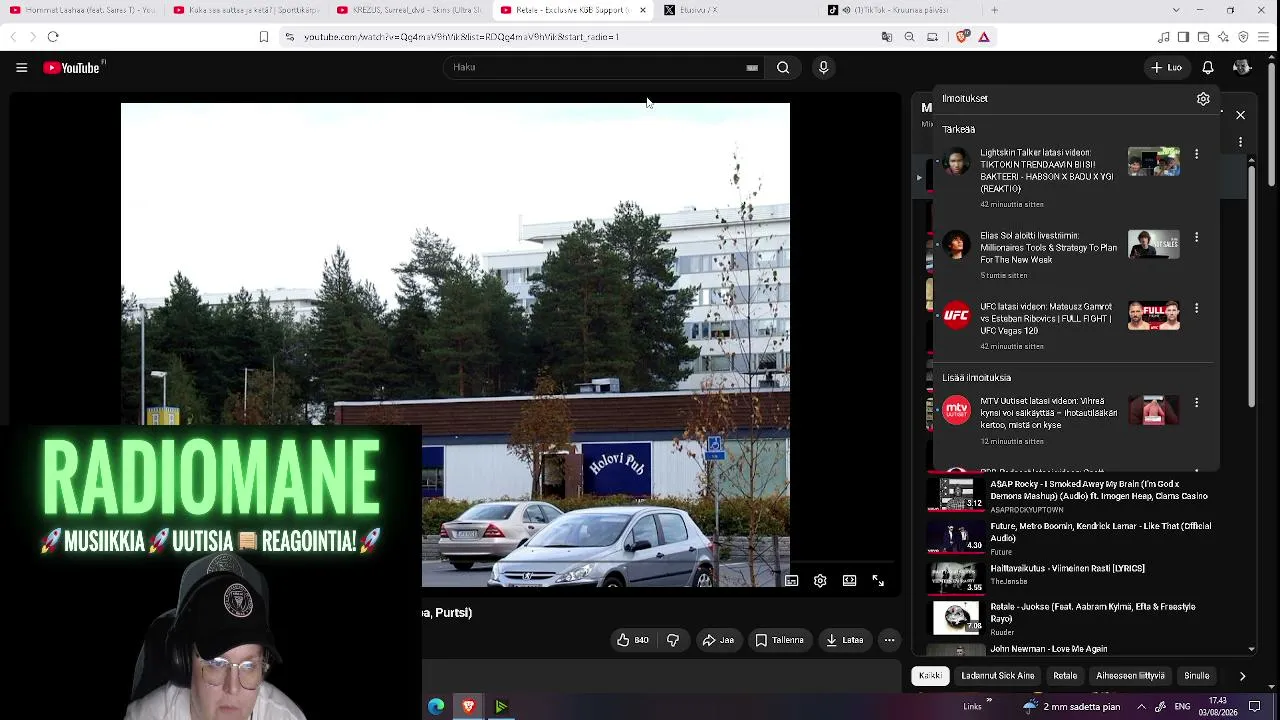Close the active Retale browser tab
1280x720 pixels.
tap(643, 10)
